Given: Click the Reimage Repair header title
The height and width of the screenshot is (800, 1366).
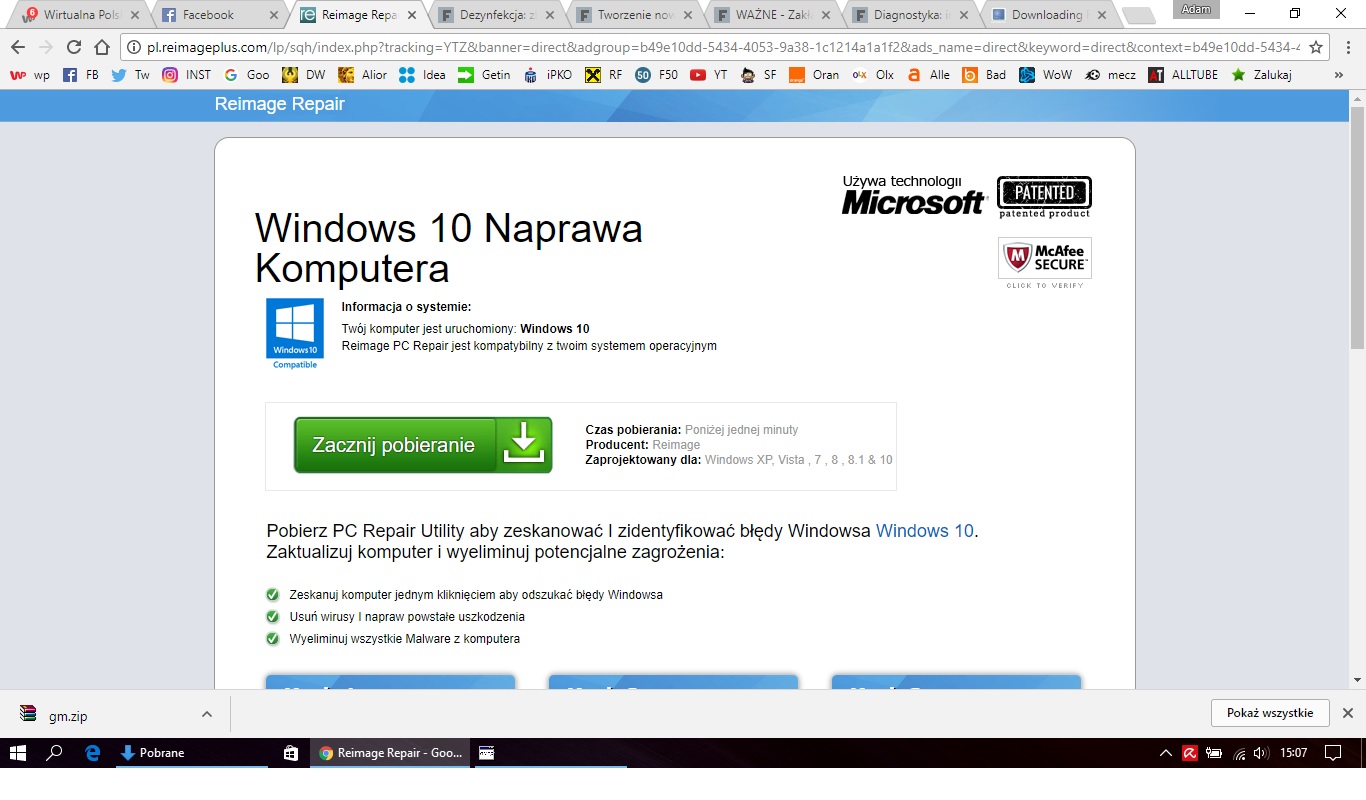Looking at the screenshot, I should [280, 104].
